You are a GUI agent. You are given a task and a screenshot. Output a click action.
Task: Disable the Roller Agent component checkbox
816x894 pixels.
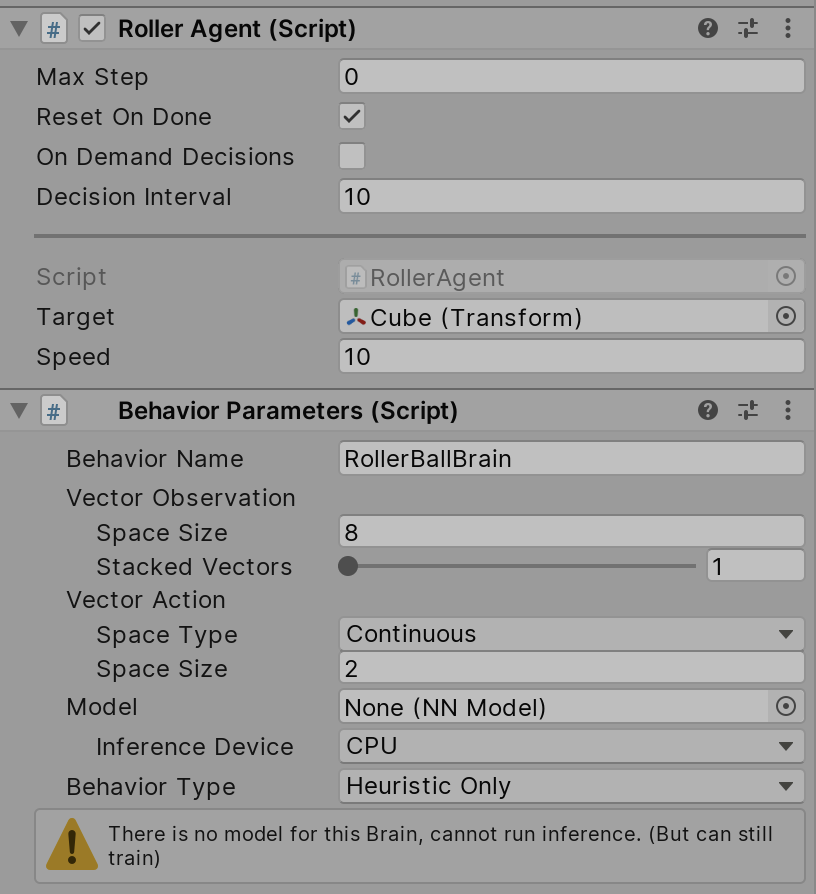(89, 28)
